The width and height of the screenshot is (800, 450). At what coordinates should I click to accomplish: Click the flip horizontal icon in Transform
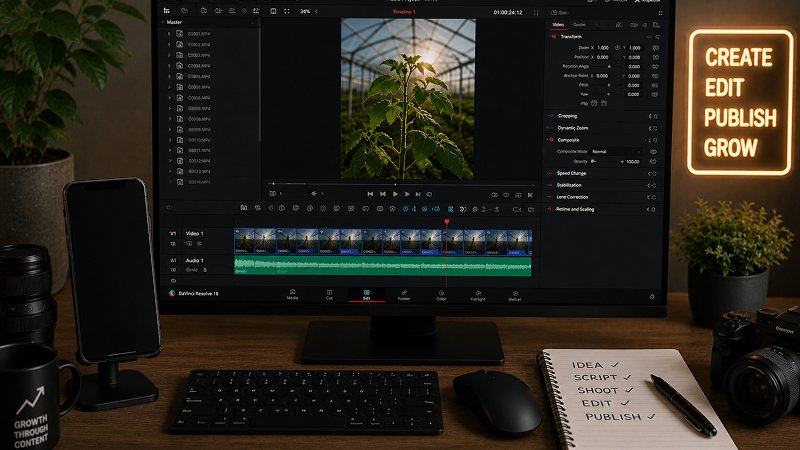[594, 103]
